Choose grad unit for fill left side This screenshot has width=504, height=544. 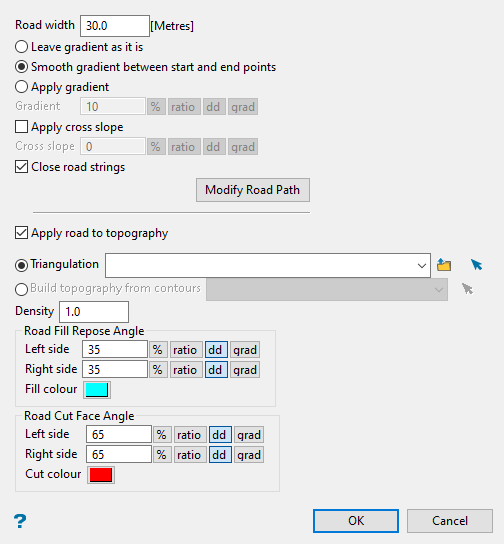(245, 349)
